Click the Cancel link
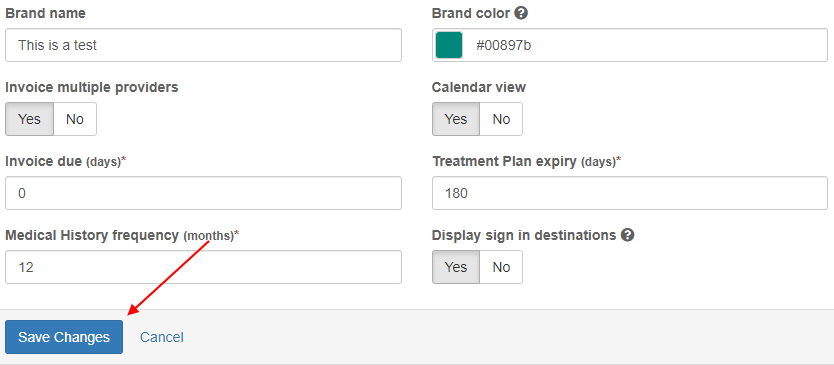The height and width of the screenshot is (365, 834). [x=162, y=337]
